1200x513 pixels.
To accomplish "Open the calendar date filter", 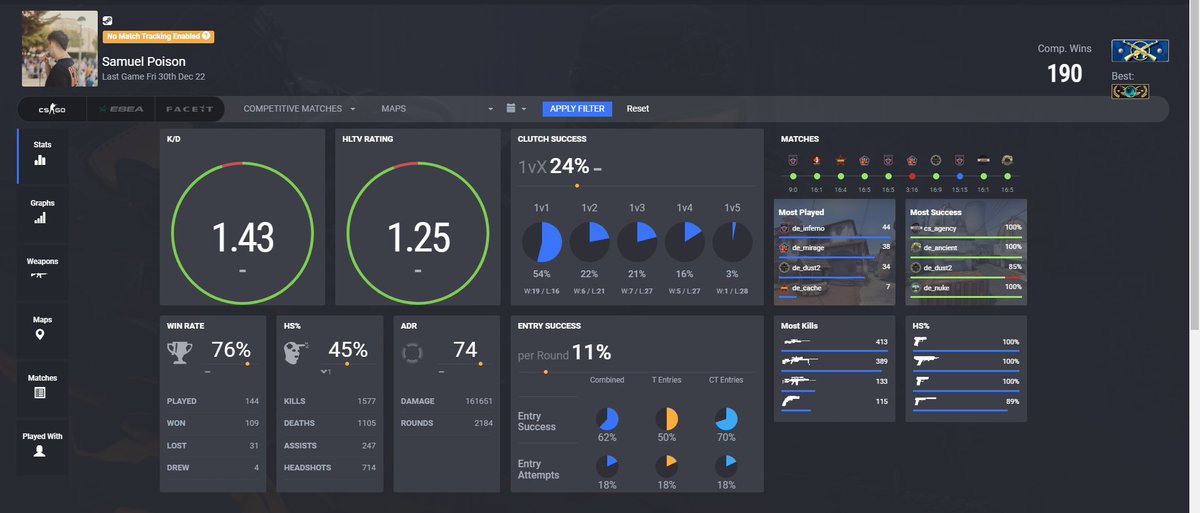I will (x=516, y=108).
